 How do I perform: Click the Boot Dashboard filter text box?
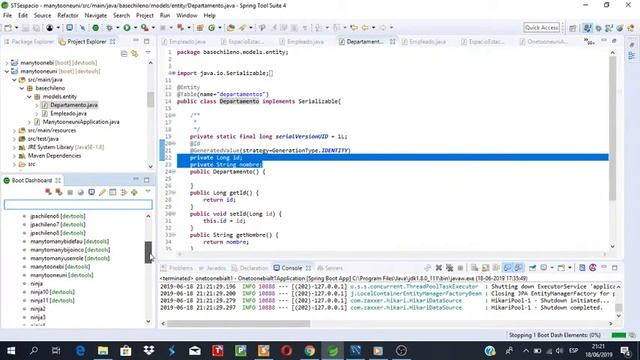pyautogui.click(x=78, y=204)
